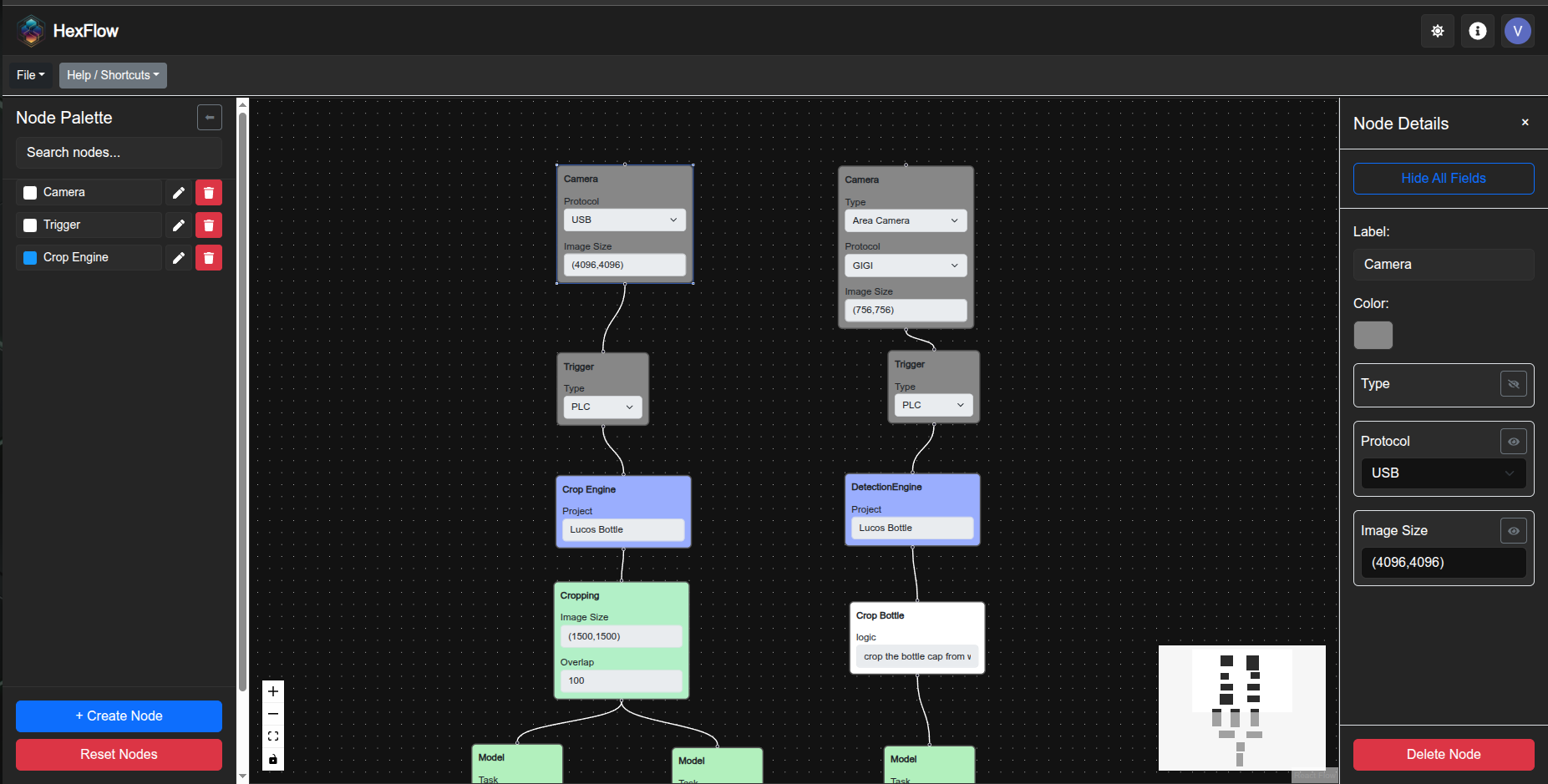The image size is (1548, 784).
Task: Show the Type field via its visibility toggle
Action: (1514, 384)
